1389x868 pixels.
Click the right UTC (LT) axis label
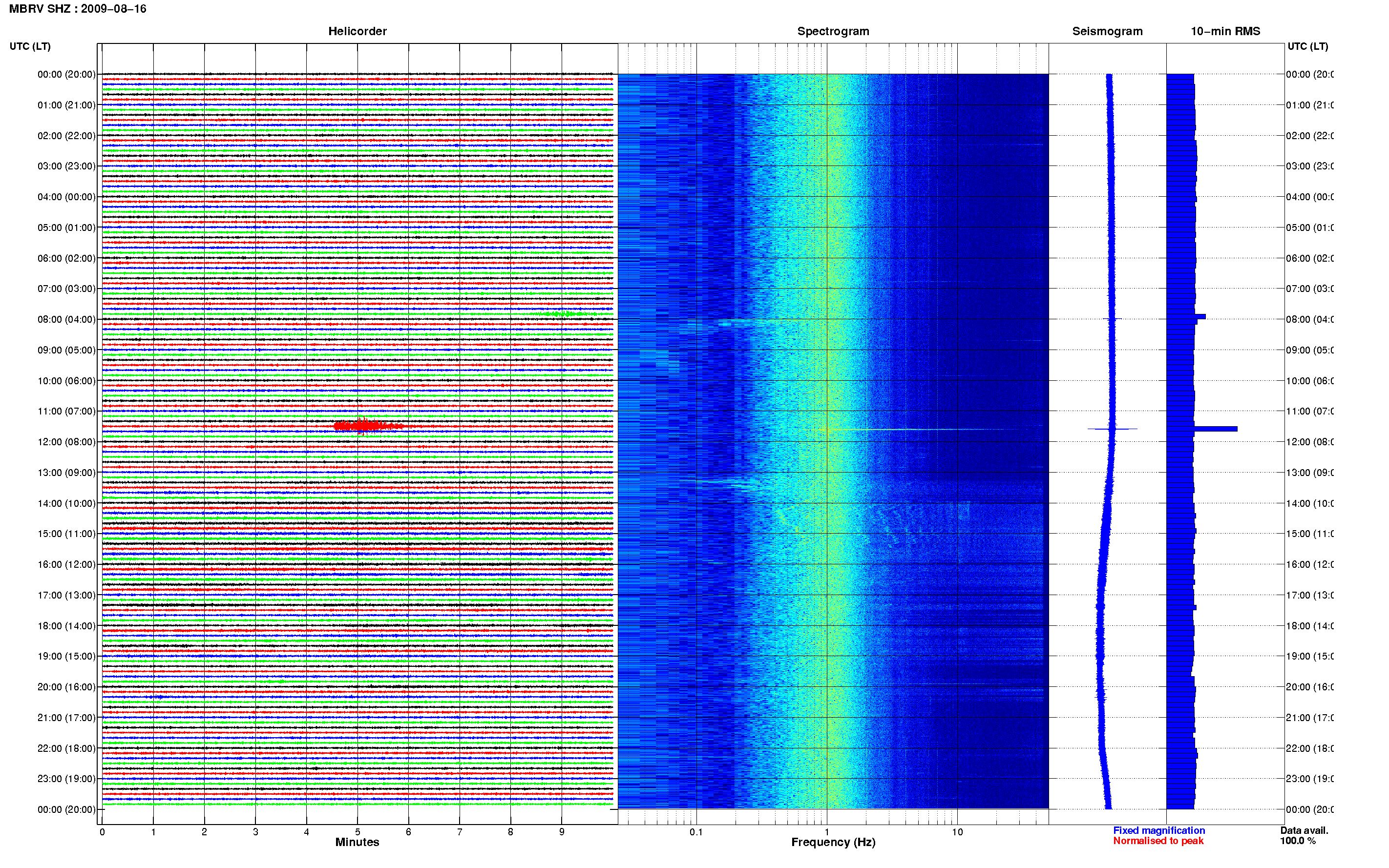[1307, 46]
